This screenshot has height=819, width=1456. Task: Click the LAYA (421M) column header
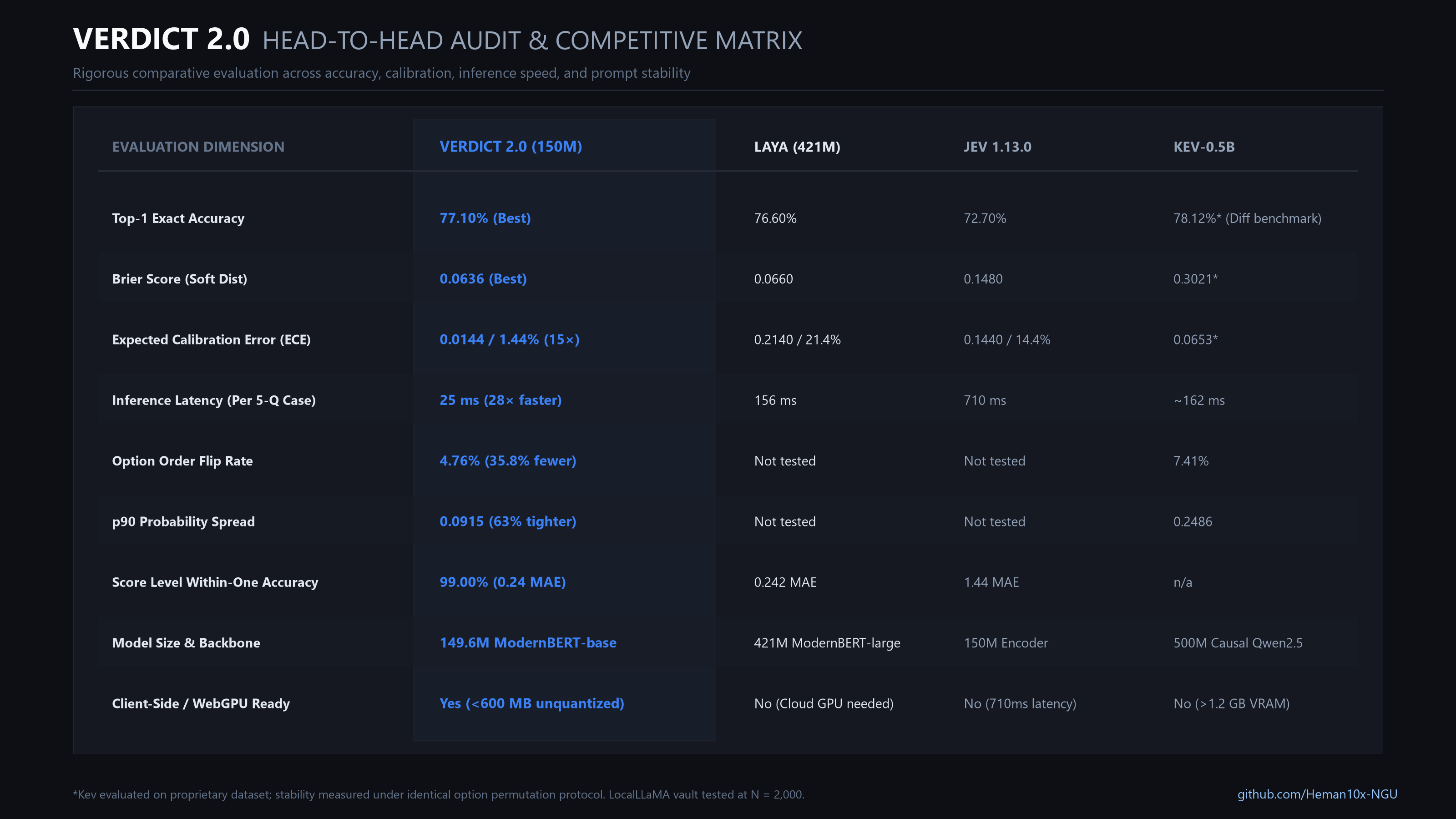tap(797, 147)
